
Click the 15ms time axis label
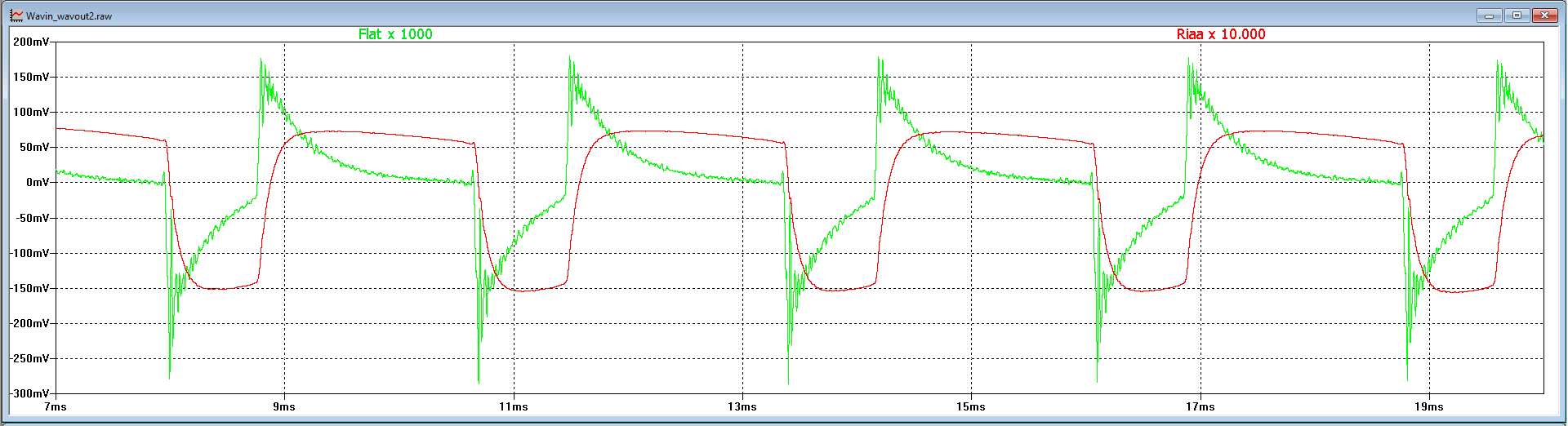click(971, 406)
